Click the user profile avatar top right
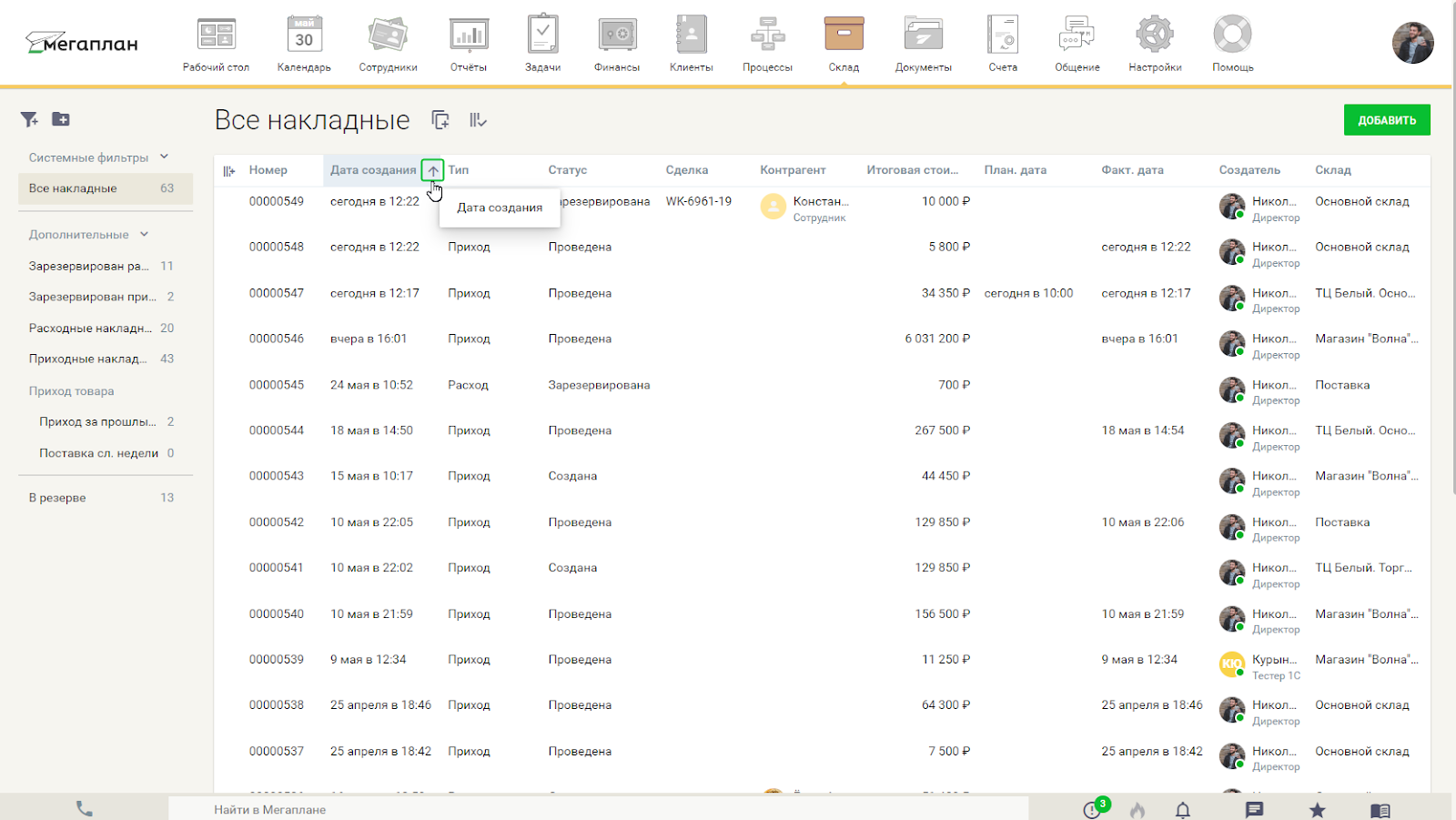The image size is (1456, 820). 1412,43
